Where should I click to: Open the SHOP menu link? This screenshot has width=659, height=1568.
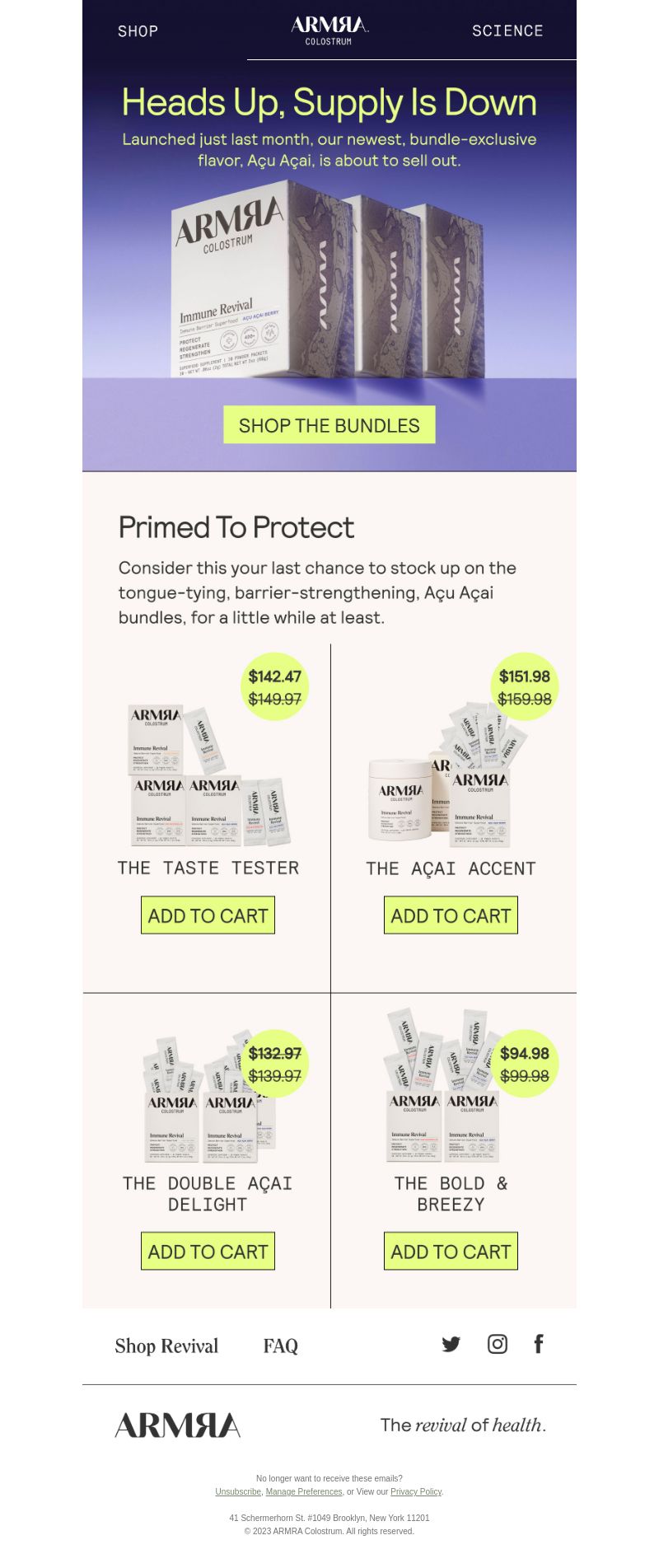138,31
